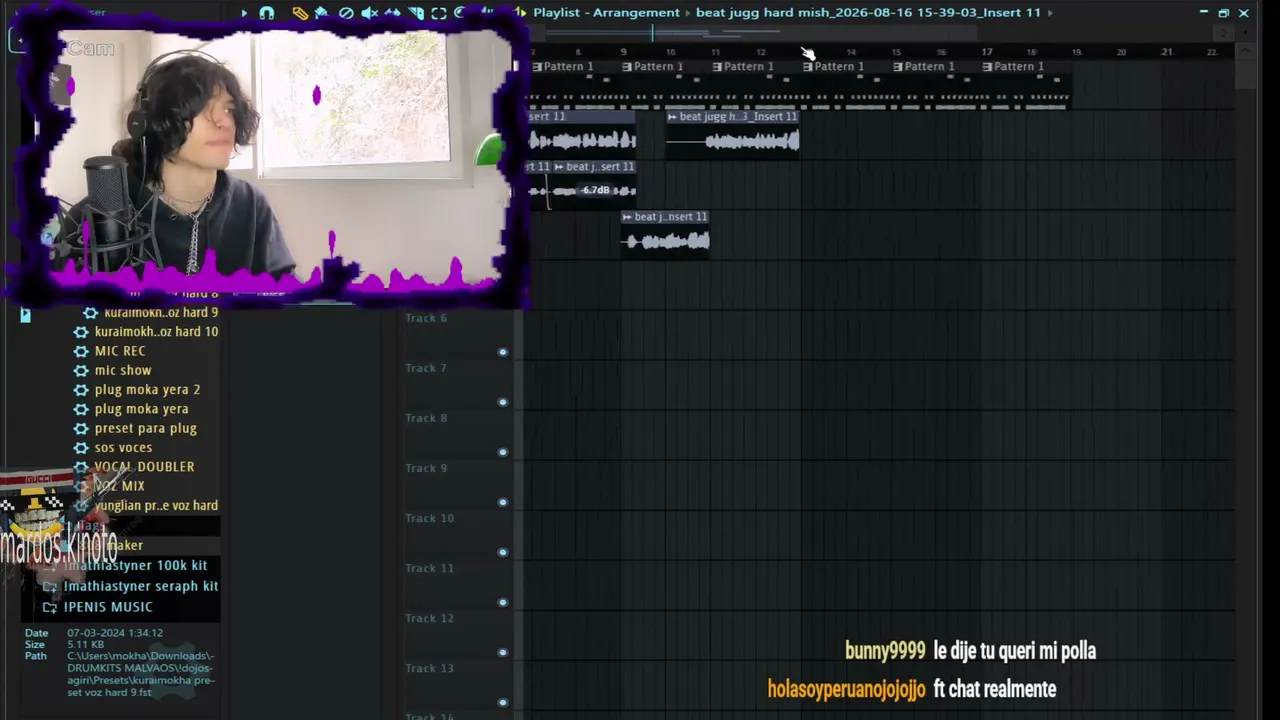This screenshot has height=720, width=1280.
Task: Select the Draw pencil tool
Action: click(300, 13)
